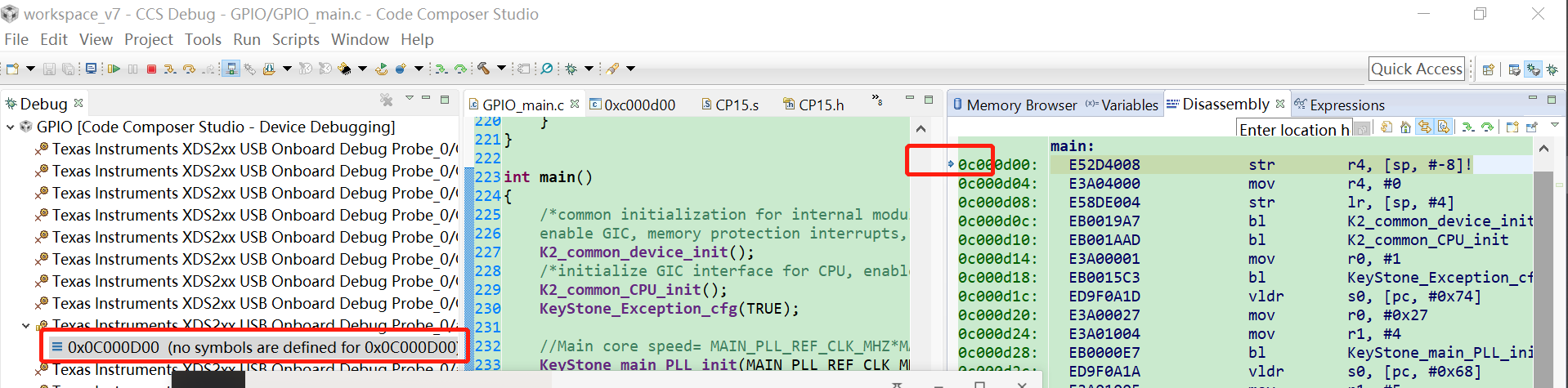1568x388 pixels.
Task: Click the Quick Access search field
Action: [x=1417, y=69]
